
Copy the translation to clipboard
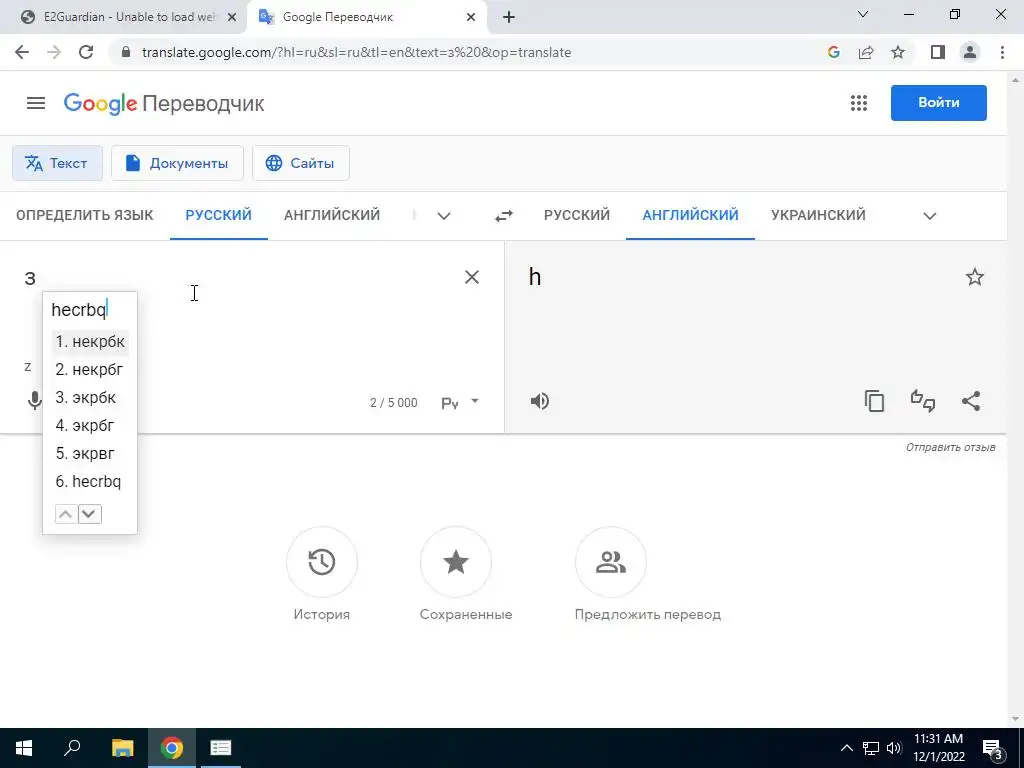[874, 401]
